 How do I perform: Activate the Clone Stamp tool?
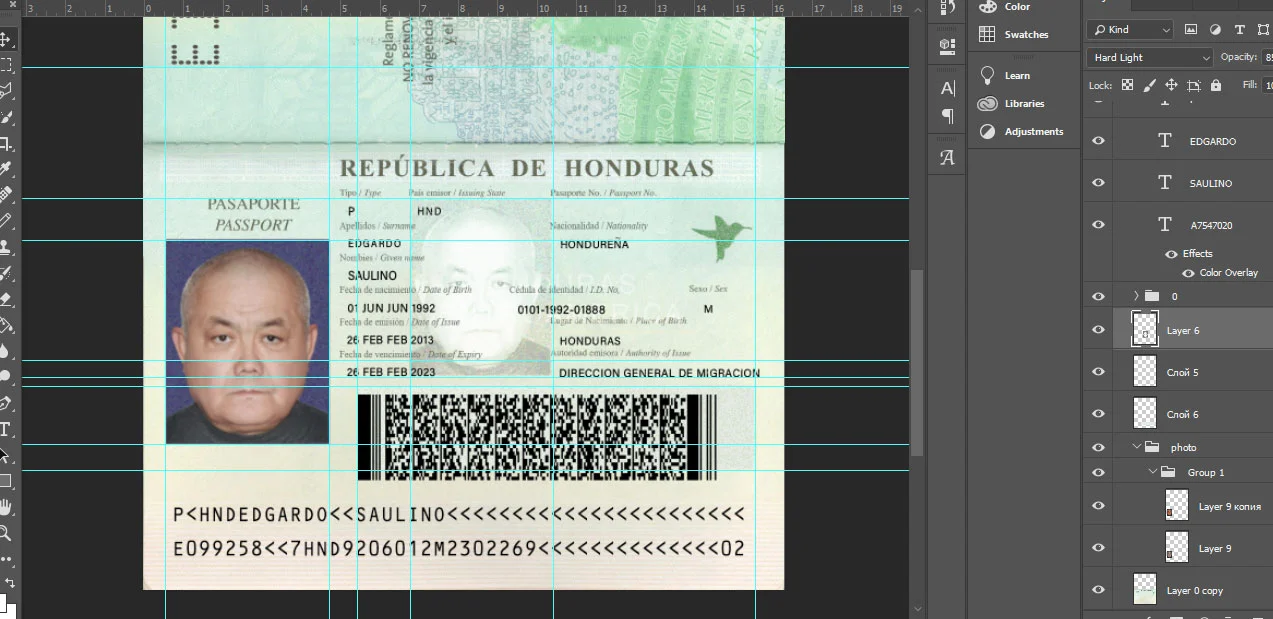point(5,247)
